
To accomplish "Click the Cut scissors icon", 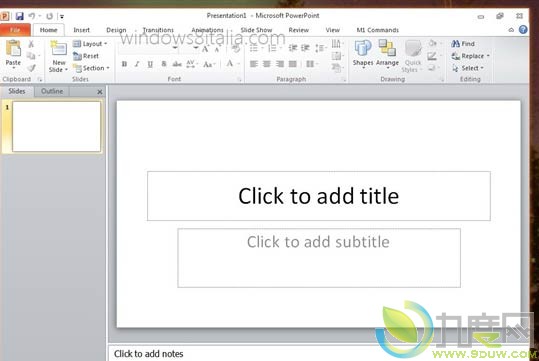I will pyautogui.click(x=31, y=44).
